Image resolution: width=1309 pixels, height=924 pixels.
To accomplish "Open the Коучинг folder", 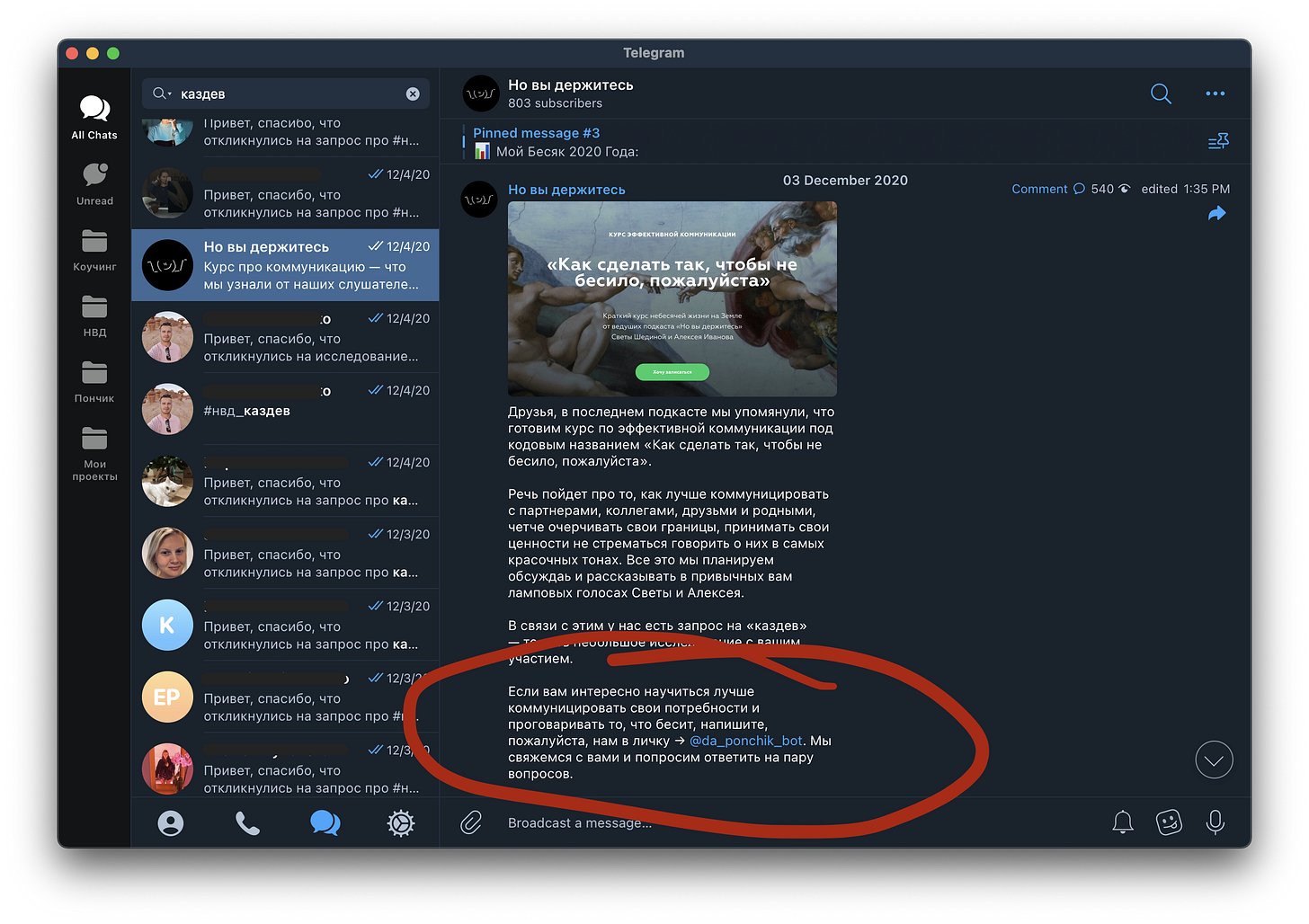I will 94,251.
